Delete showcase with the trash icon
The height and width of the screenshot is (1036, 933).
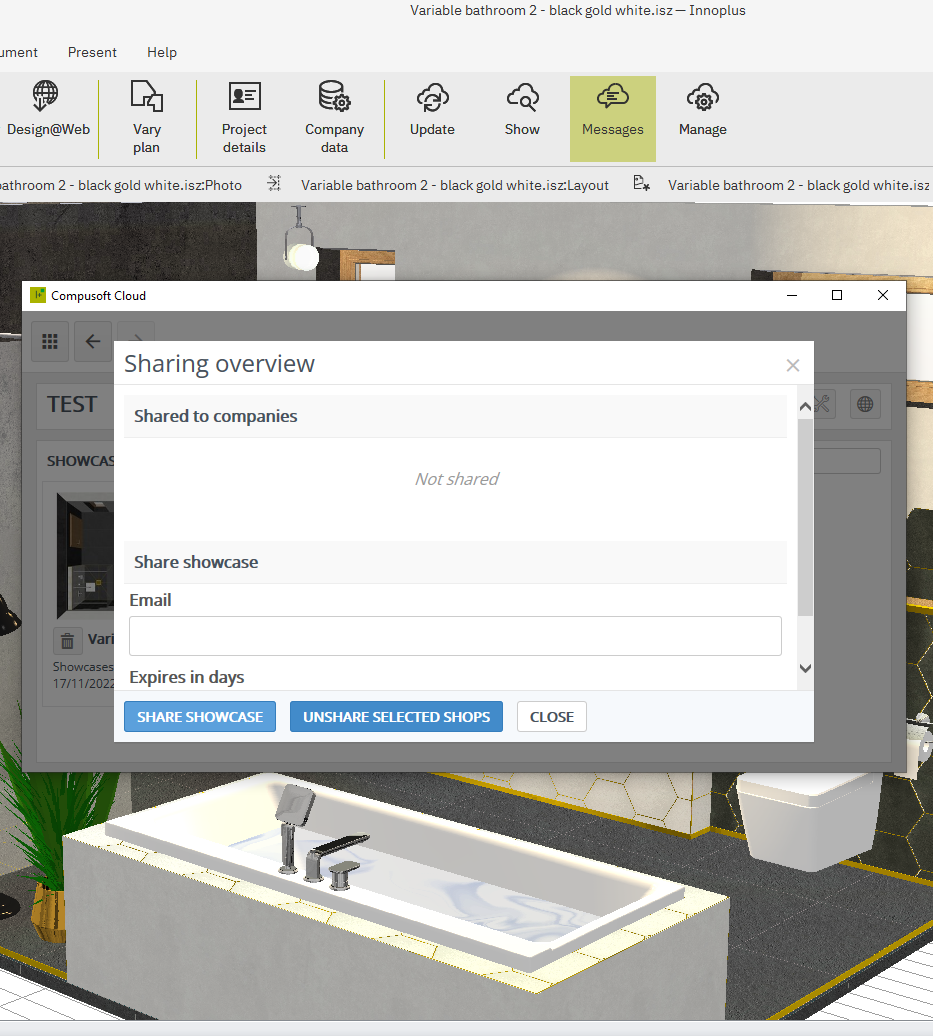(67, 640)
